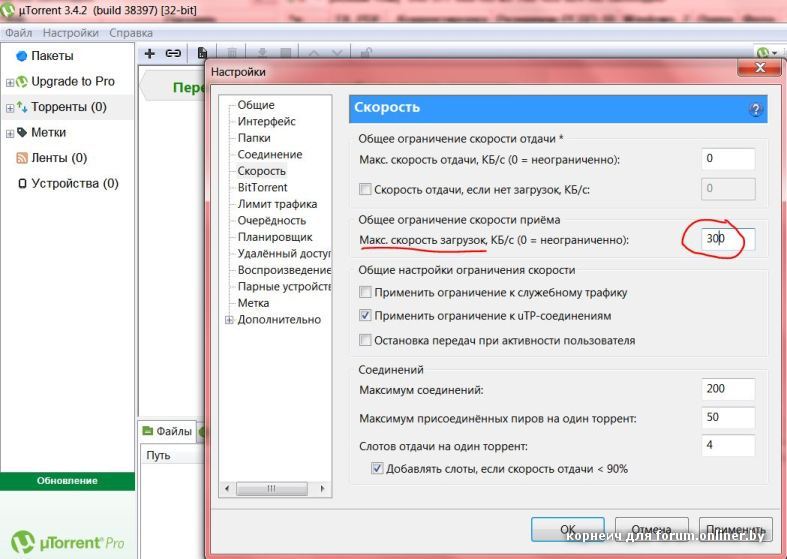Click the Create New Torrent file icon
Screen dimensions: 787x559
click(x=202, y=53)
